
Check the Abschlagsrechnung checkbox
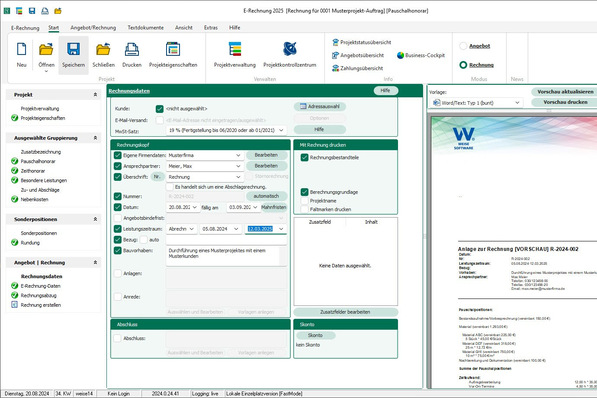tap(170, 187)
